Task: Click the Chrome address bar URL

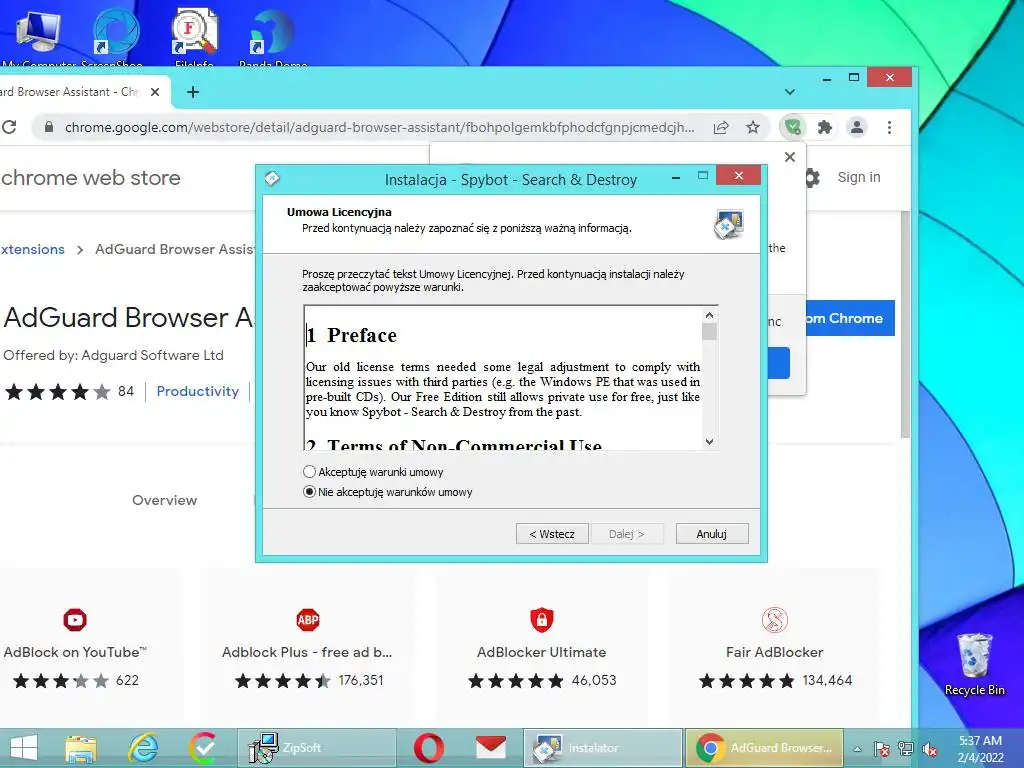Action: (379, 127)
